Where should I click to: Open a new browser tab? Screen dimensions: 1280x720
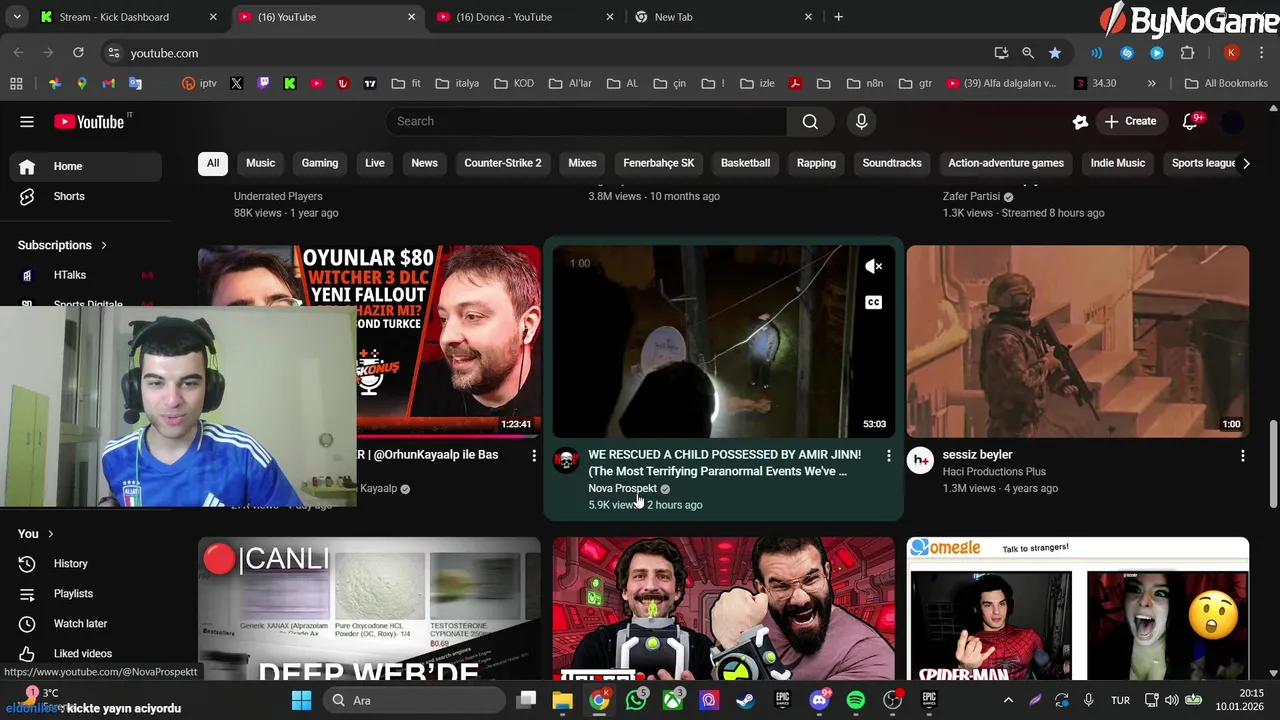(x=838, y=17)
